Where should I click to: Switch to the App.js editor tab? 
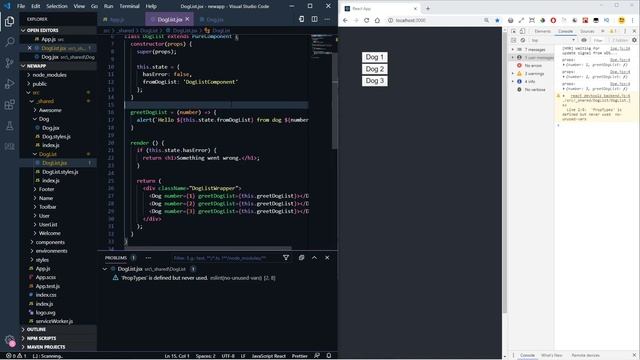point(117,20)
